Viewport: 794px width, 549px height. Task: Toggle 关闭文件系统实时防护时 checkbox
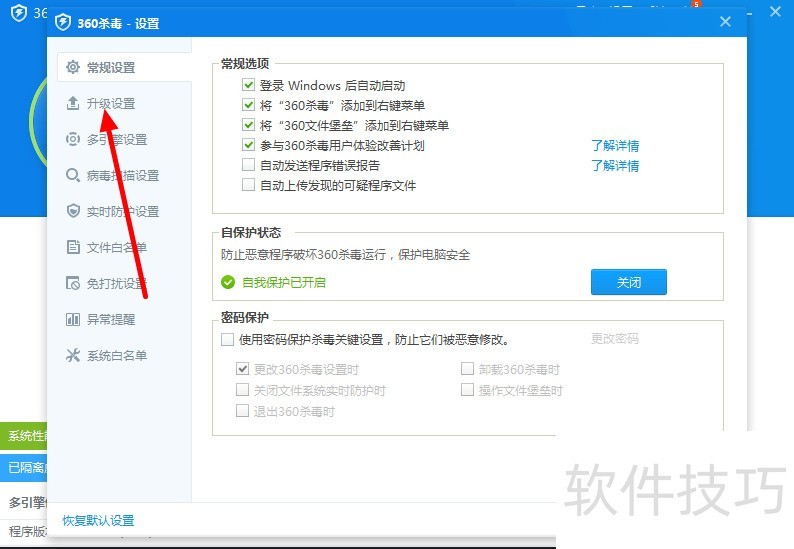pos(243,389)
